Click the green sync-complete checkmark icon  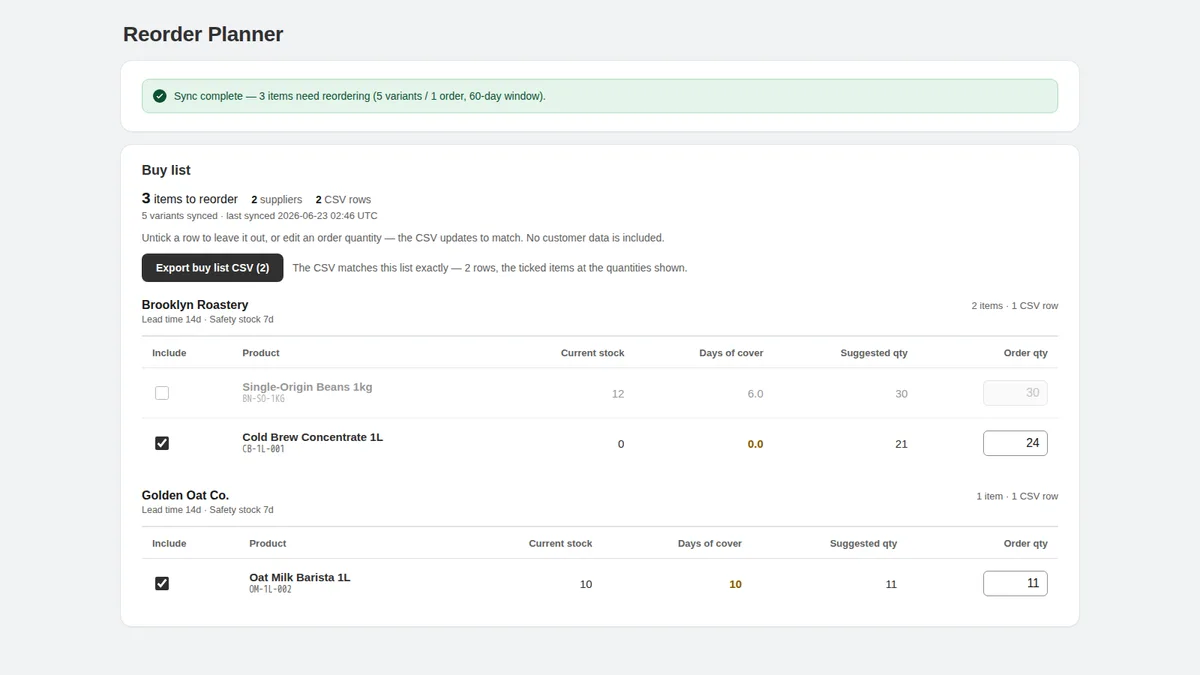(160, 96)
